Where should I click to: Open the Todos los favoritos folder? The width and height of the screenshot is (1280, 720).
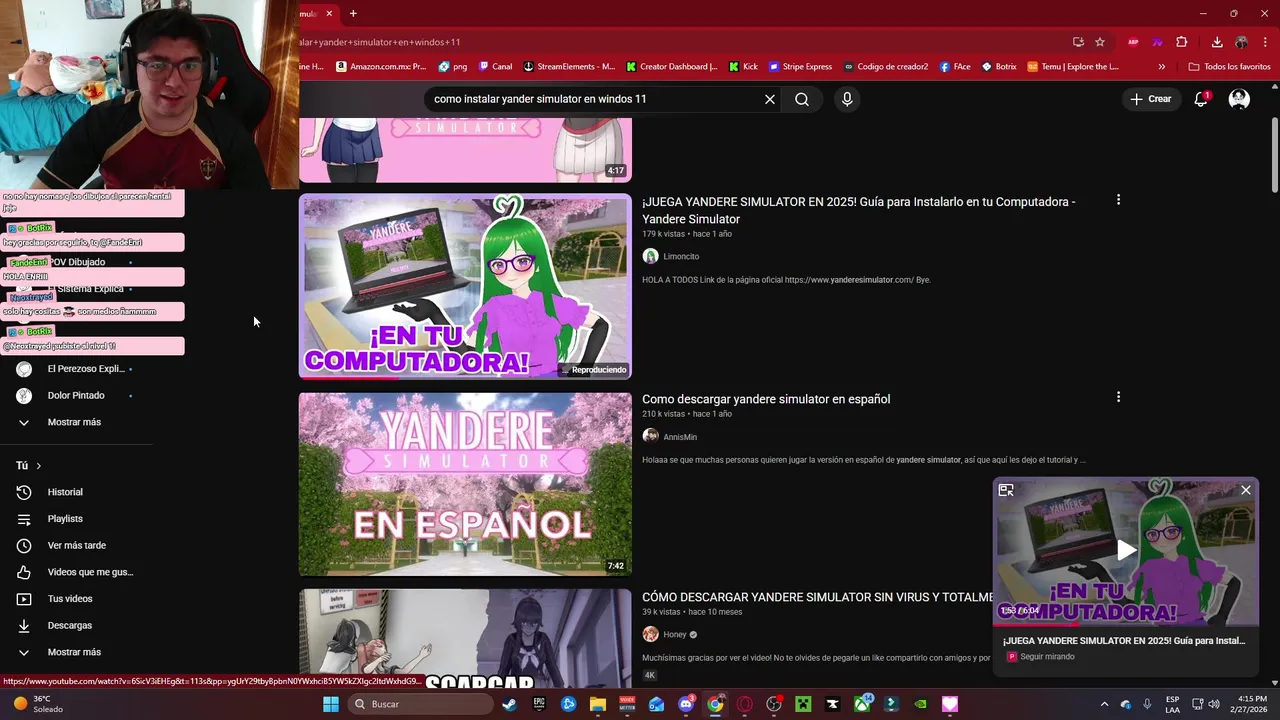pyautogui.click(x=1229, y=67)
